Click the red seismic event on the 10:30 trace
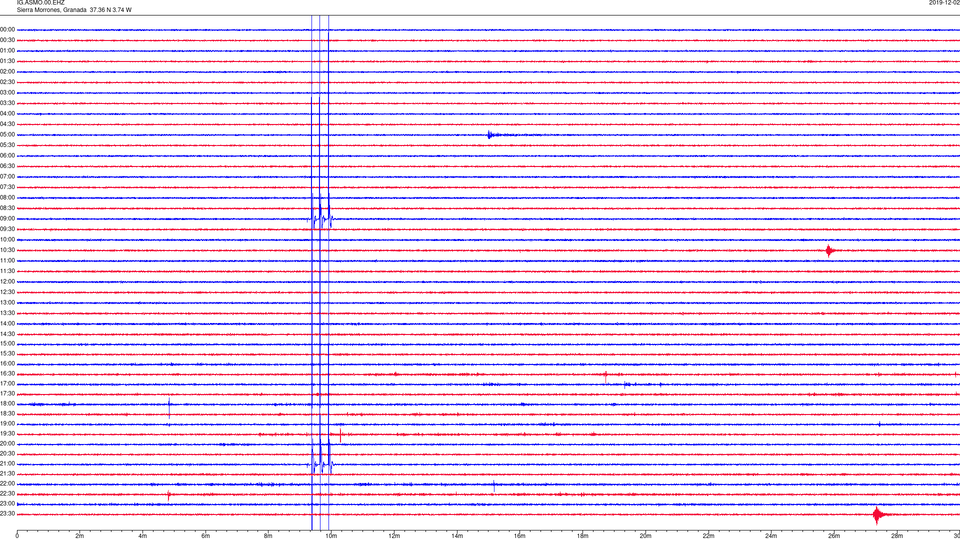Image resolution: width=960 pixels, height=540 pixels. [830, 250]
